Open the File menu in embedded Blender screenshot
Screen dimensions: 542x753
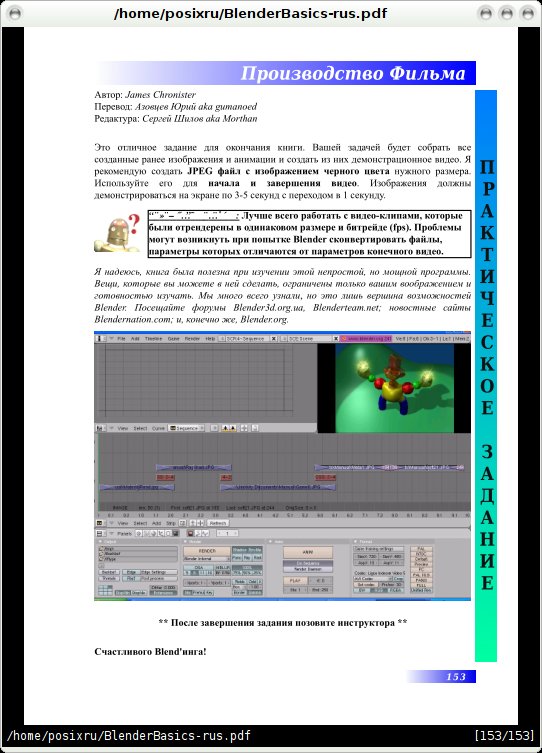(121, 339)
